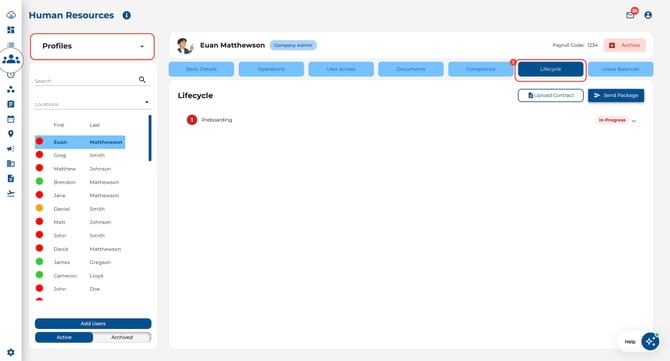The image size is (670, 361).
Task: Click the user account icon top right
Action: click(648, 15)
